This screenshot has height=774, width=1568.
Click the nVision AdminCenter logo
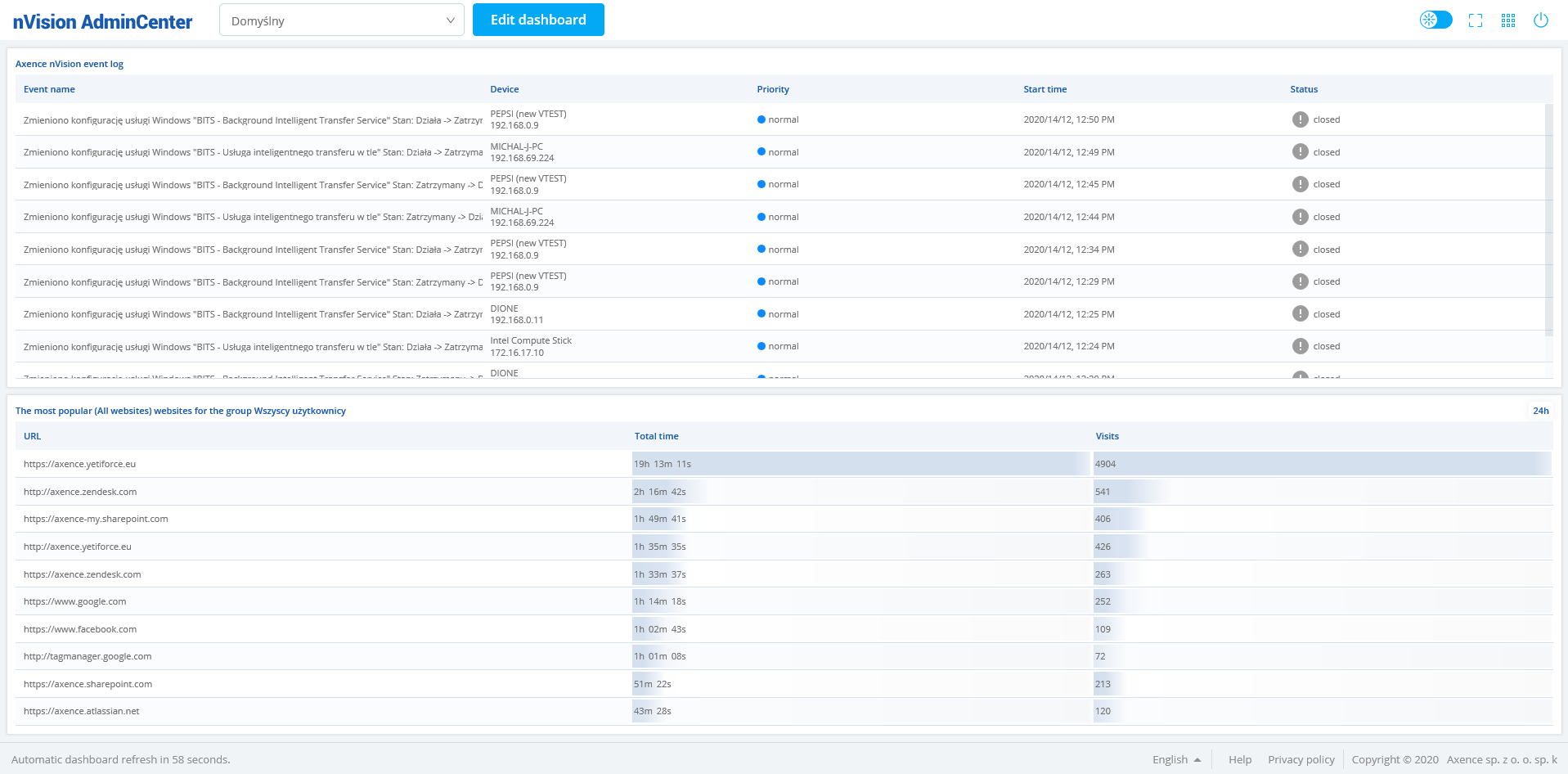click(102, 22)
